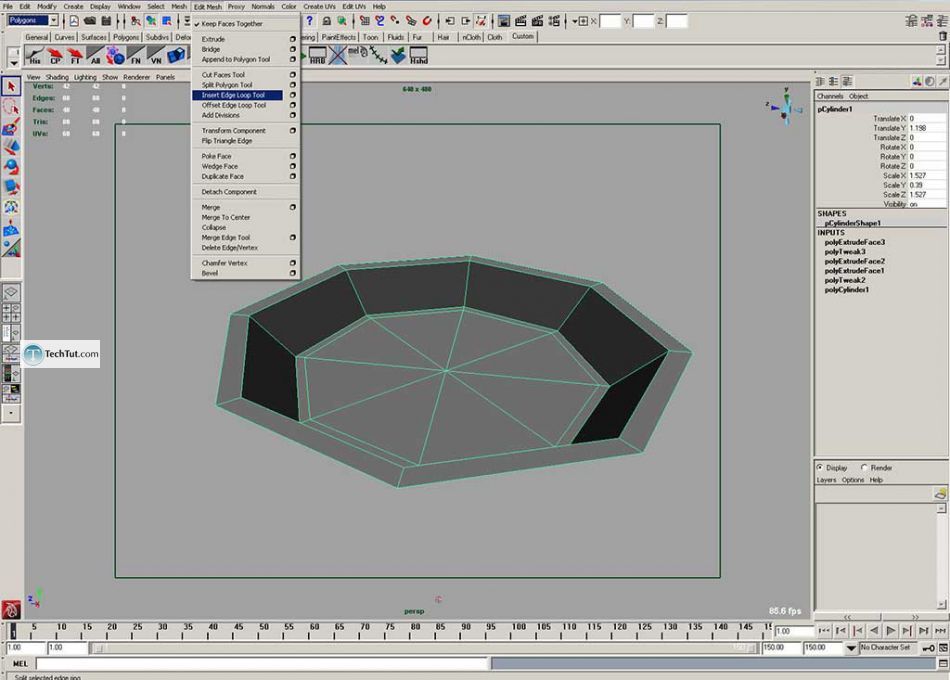950x680 pixels.
Task: Expand polyExtrudeFace3 input node
Action: [854, 242]
